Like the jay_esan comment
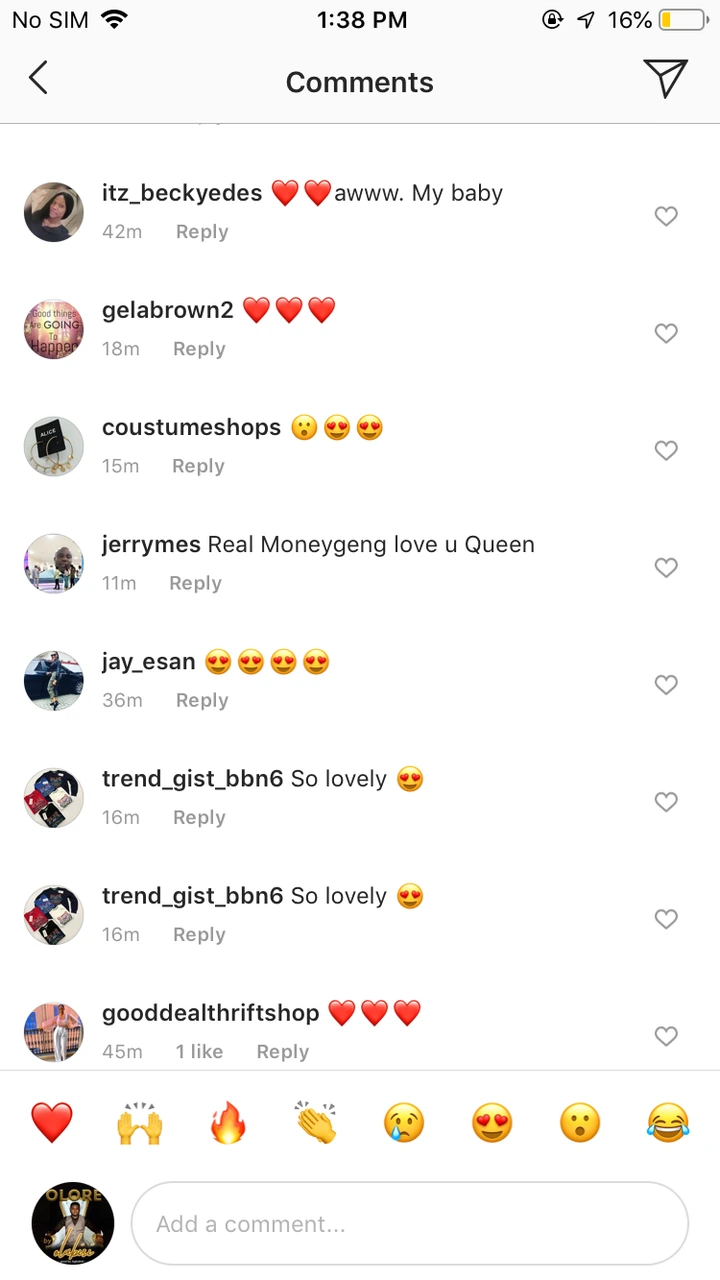Image resolution: width=720 pixels, height=1280 pixels. pos(666,684)
